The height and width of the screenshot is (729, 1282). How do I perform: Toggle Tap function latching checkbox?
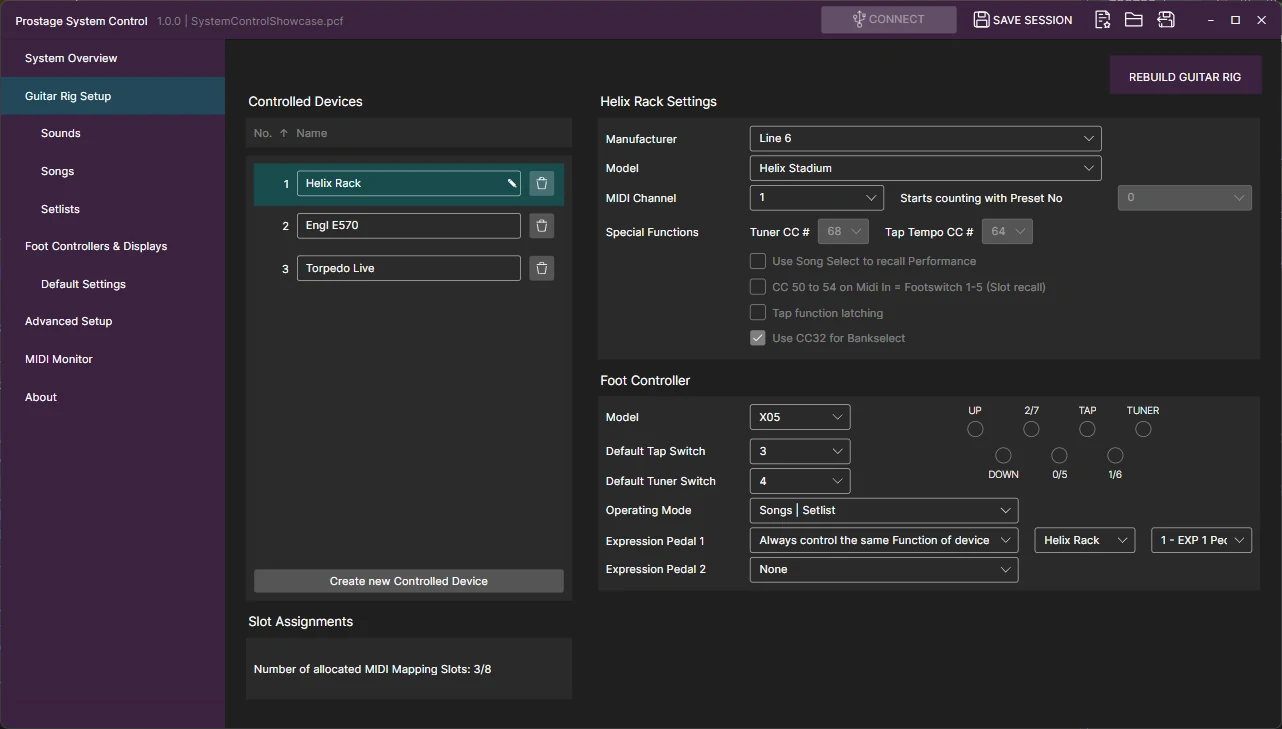click(758, 313)
